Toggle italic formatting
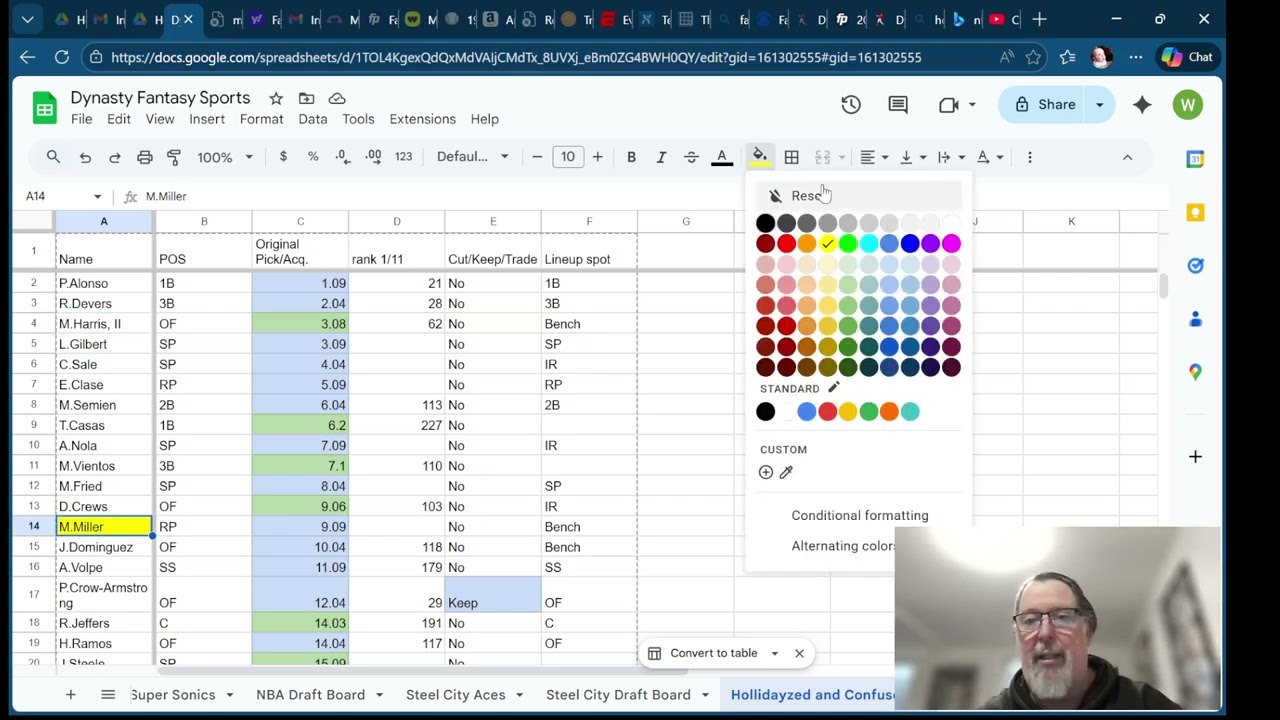The width and height of the screenshot is (1280, 720). [x=661, y=157]
